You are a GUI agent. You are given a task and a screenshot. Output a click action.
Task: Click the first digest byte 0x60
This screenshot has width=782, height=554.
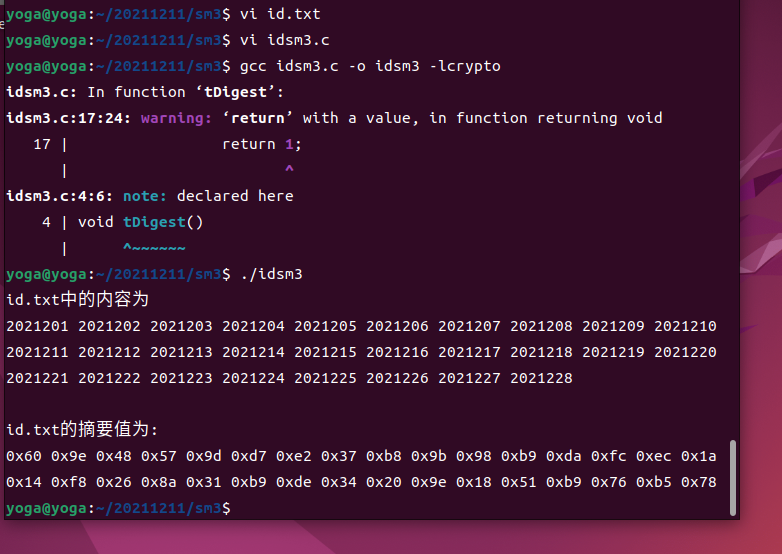tap(24, 456)
